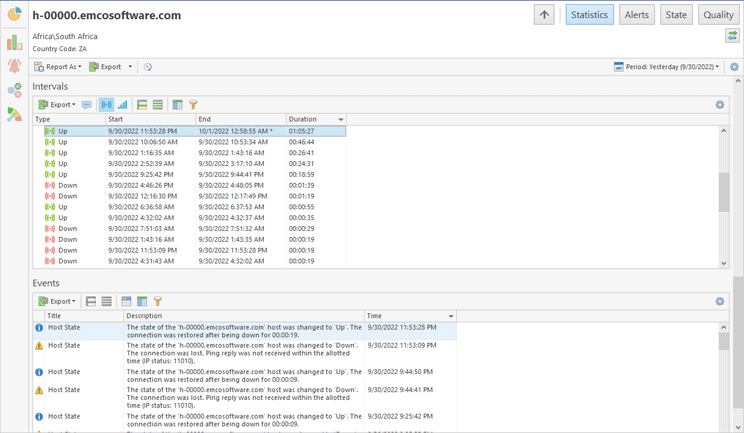Screen dimensions: 744x433
Task: Open the Export dropdown in Events toolbar
Action: [x=57, y=301]
